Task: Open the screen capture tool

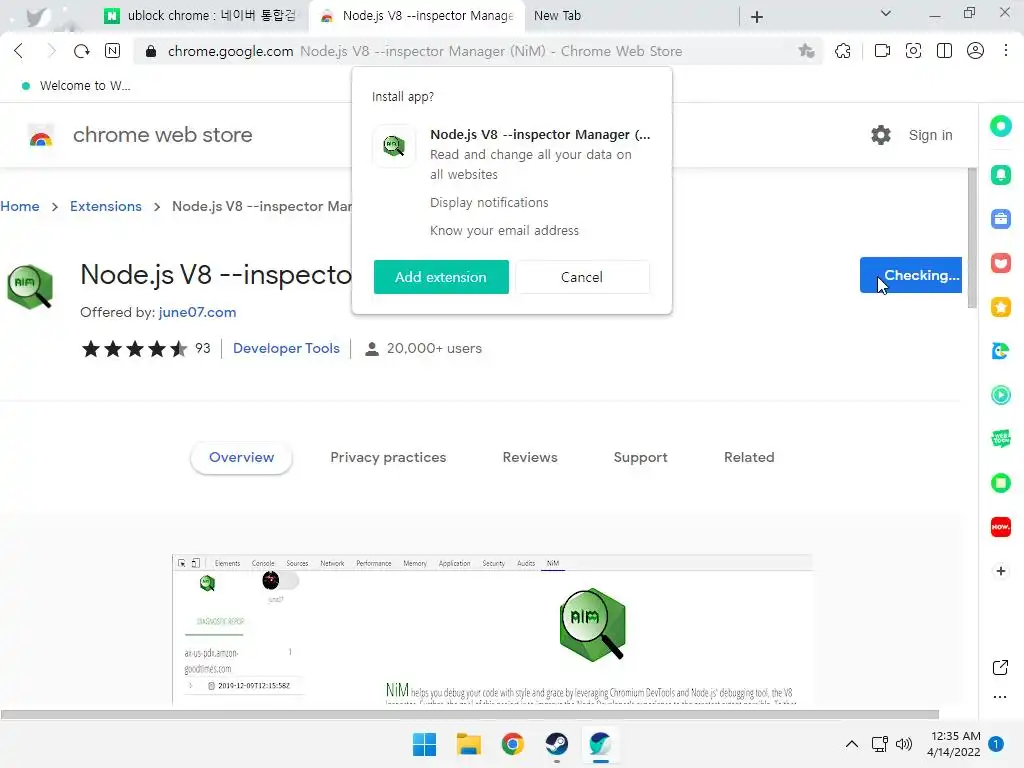Action: [x=913, y=51]
